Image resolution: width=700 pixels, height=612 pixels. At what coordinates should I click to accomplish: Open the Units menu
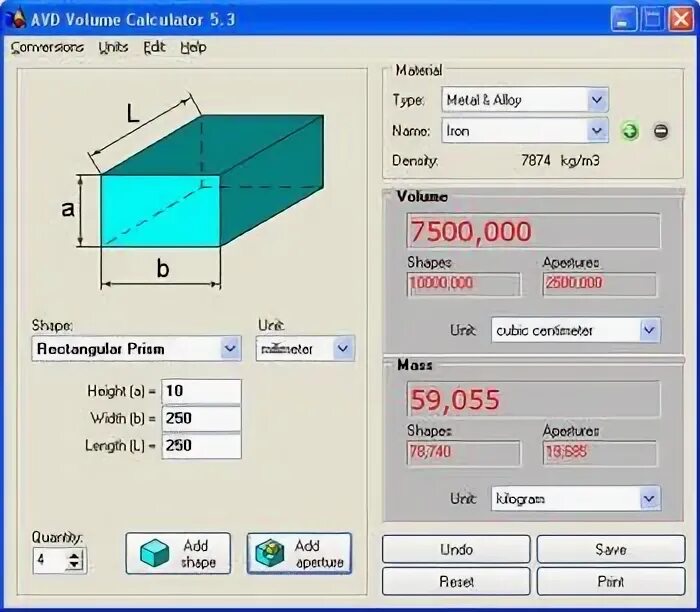(113, 47)
